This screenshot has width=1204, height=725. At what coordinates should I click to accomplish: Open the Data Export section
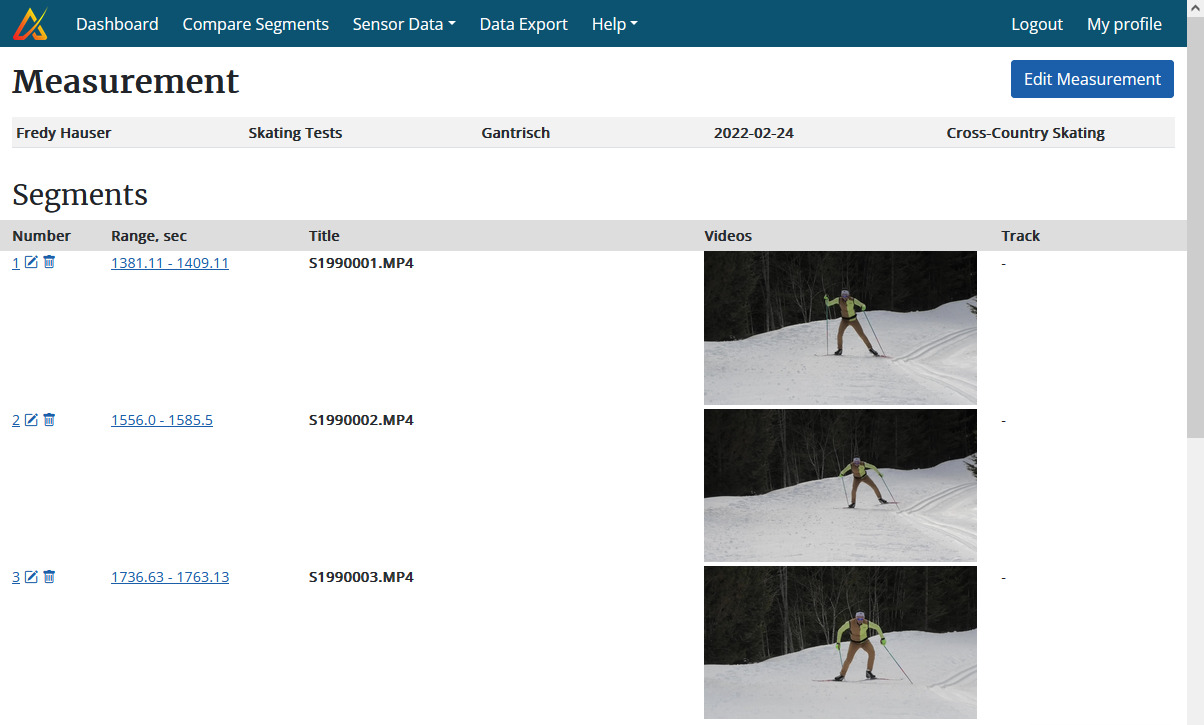tap(523, 23)
